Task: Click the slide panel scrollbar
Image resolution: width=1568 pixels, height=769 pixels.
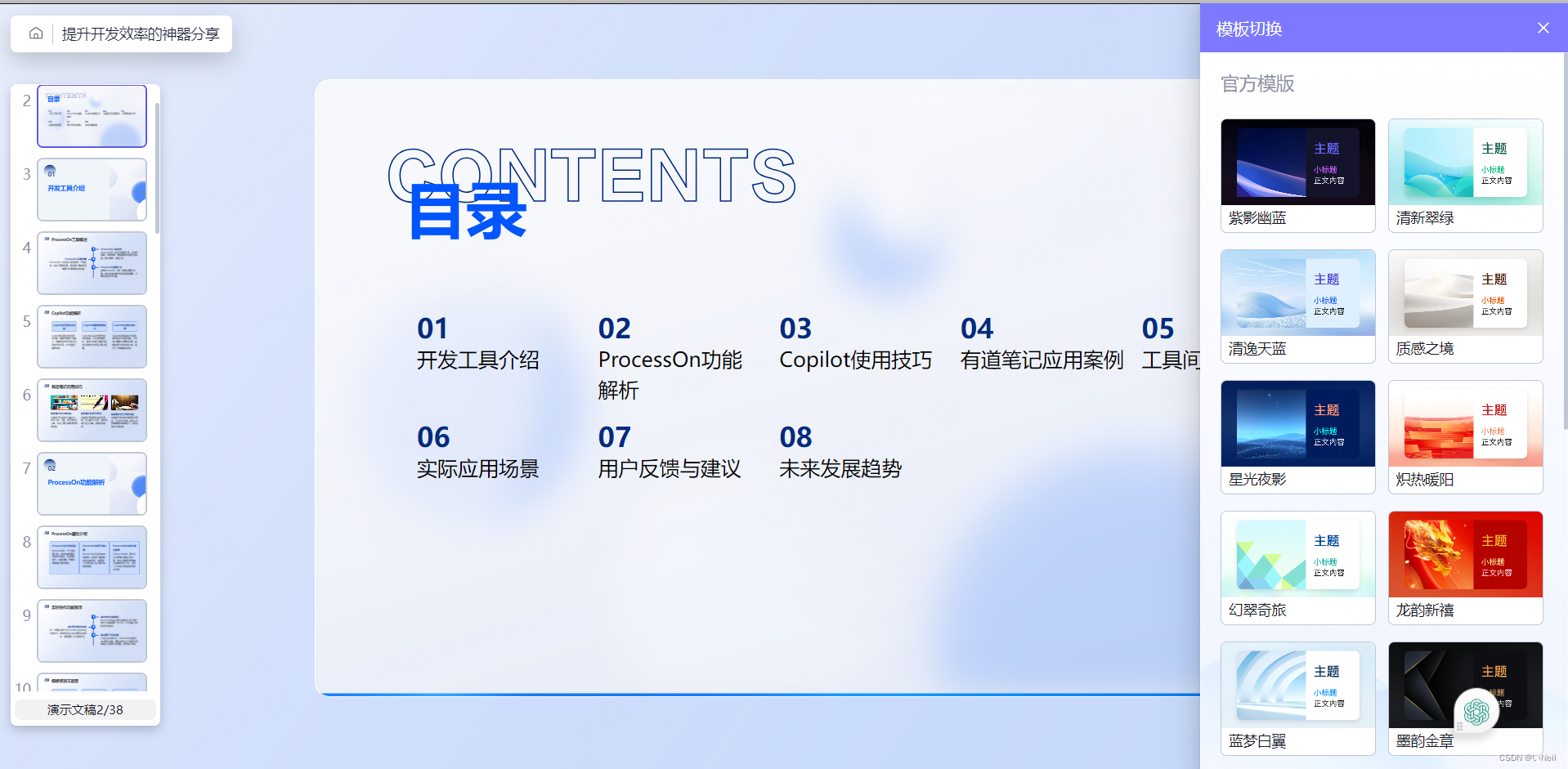Action: click(x=157, y=168)
